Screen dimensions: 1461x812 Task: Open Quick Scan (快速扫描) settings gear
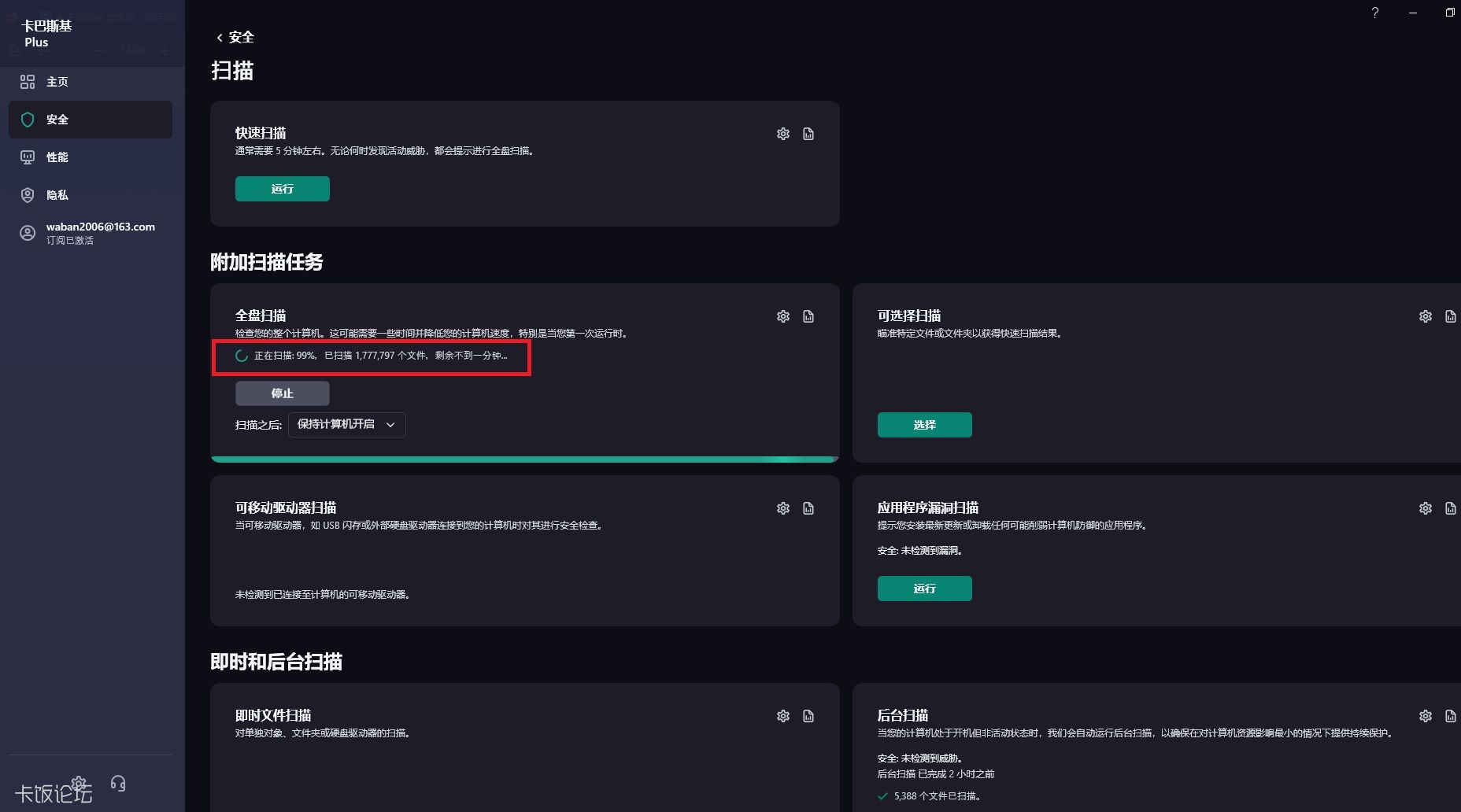pos(783,134)
